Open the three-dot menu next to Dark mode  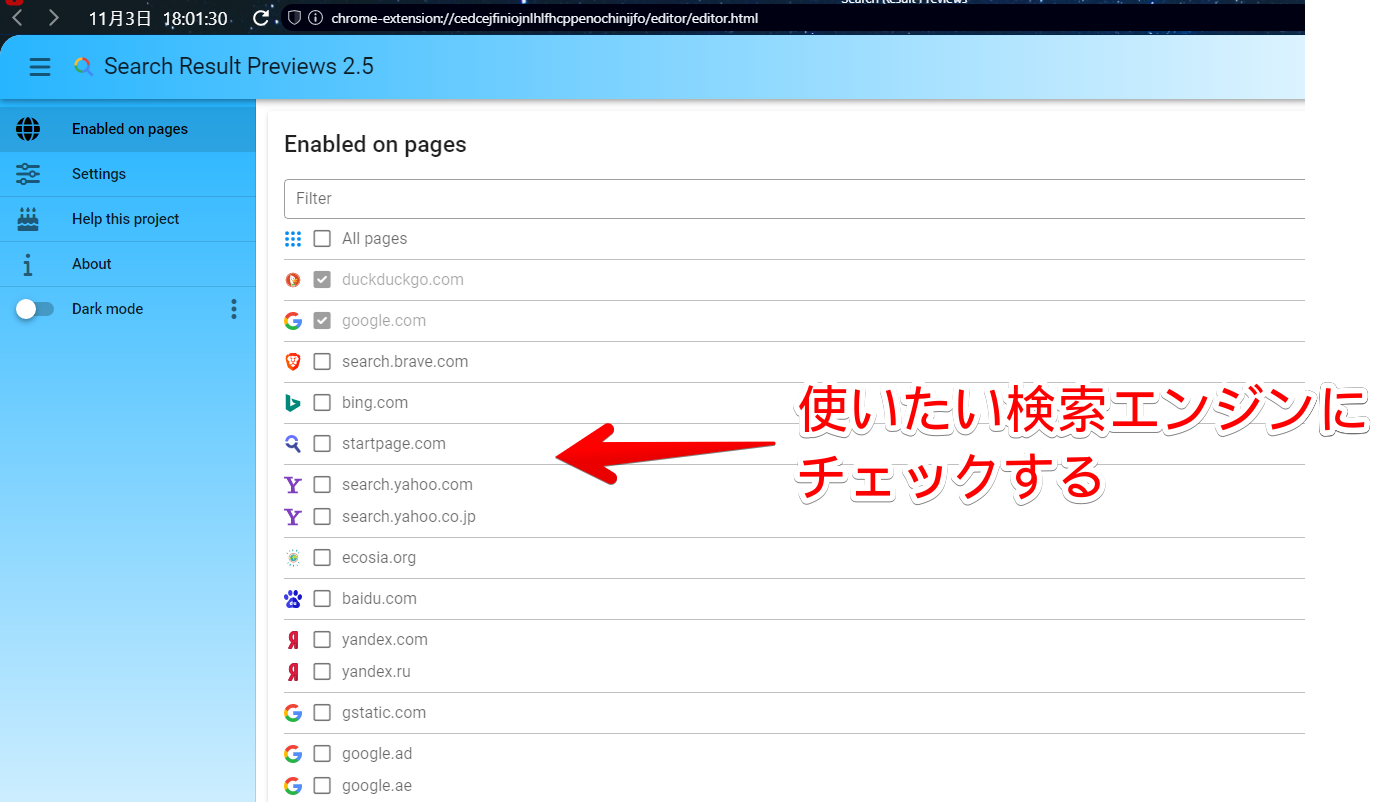coord(234,309)
